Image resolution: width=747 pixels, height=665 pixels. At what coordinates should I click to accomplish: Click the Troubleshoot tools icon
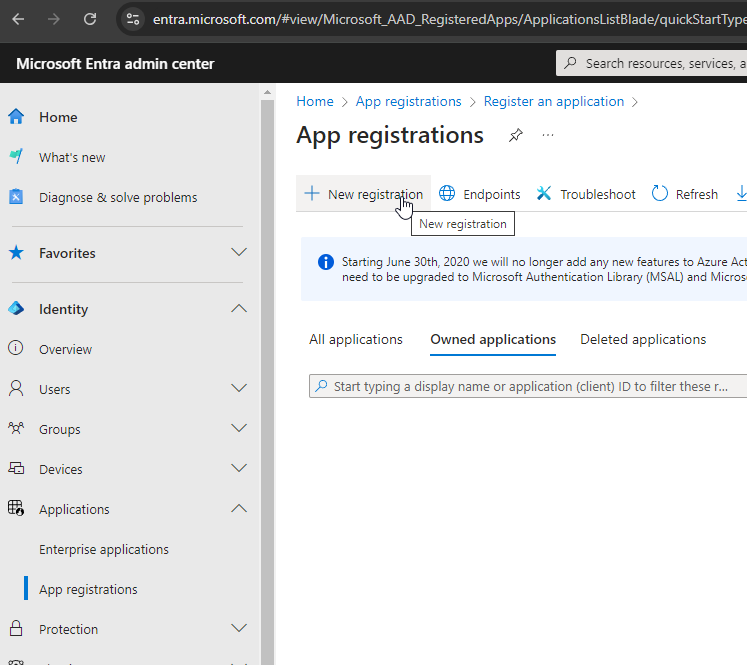coord(544,193)
